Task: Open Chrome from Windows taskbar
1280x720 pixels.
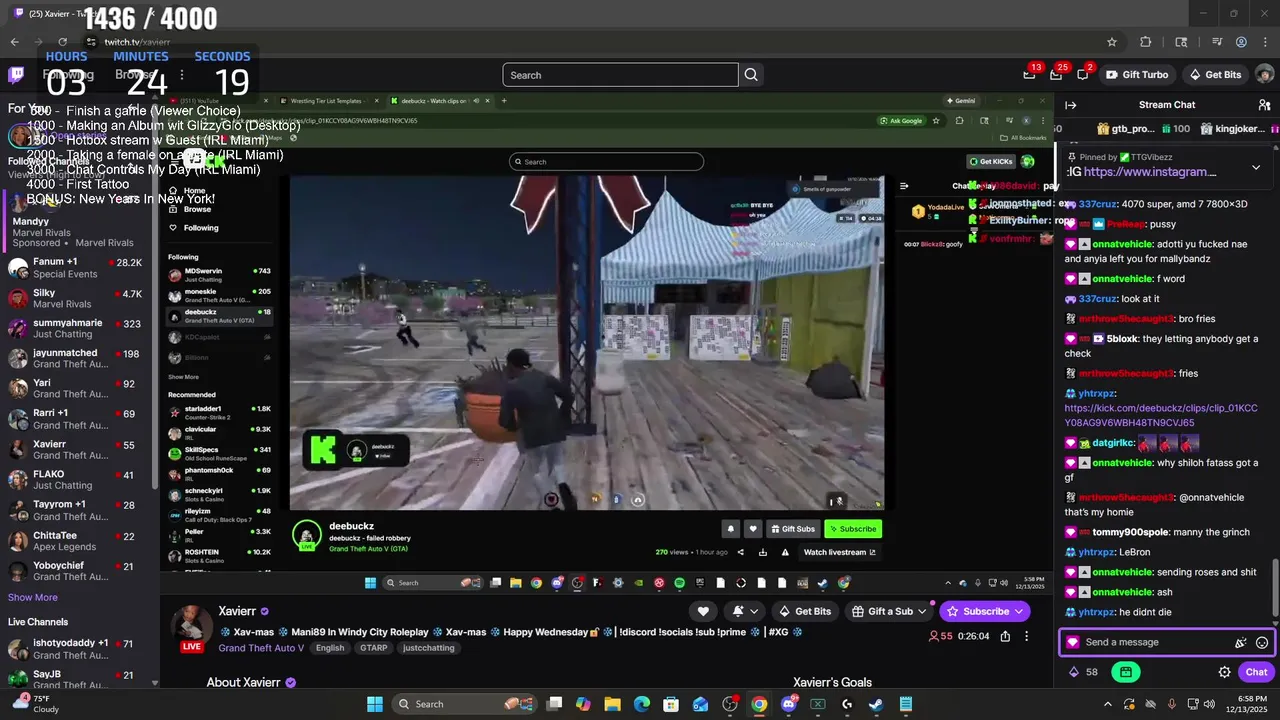Action: click(759, 704)
